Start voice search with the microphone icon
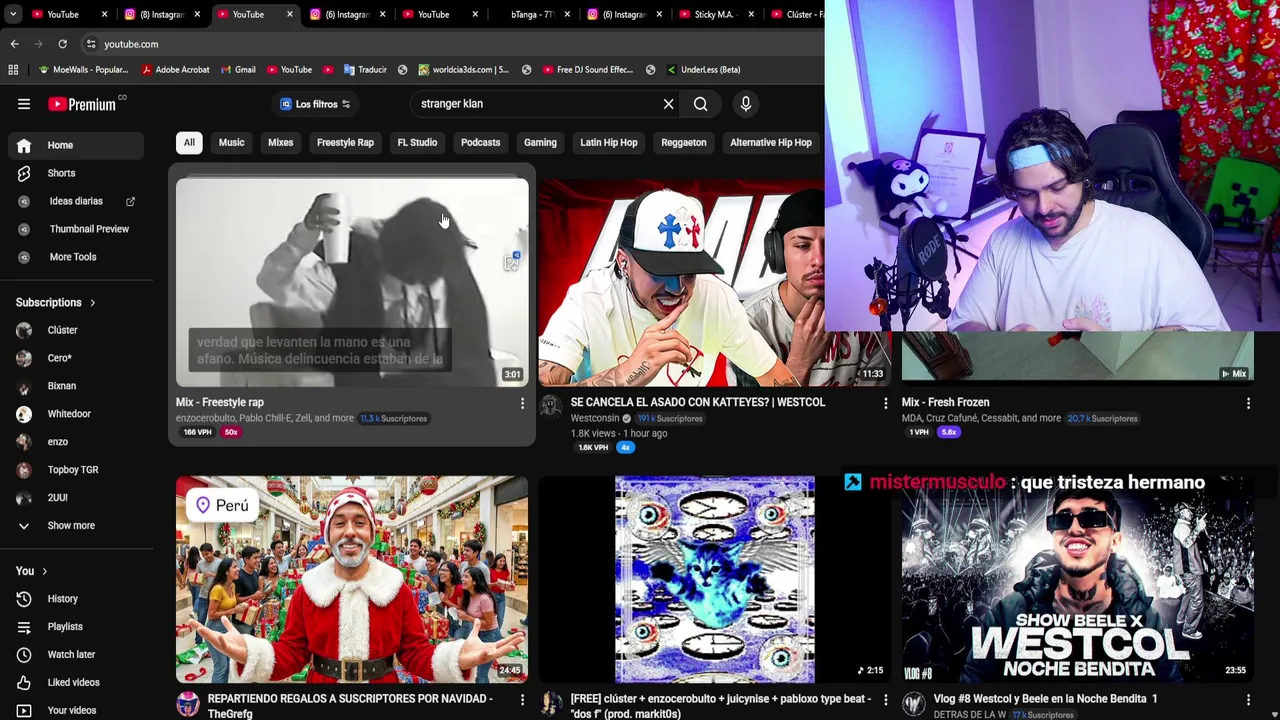Screen dimensions: 1280x720 point(745,104)
